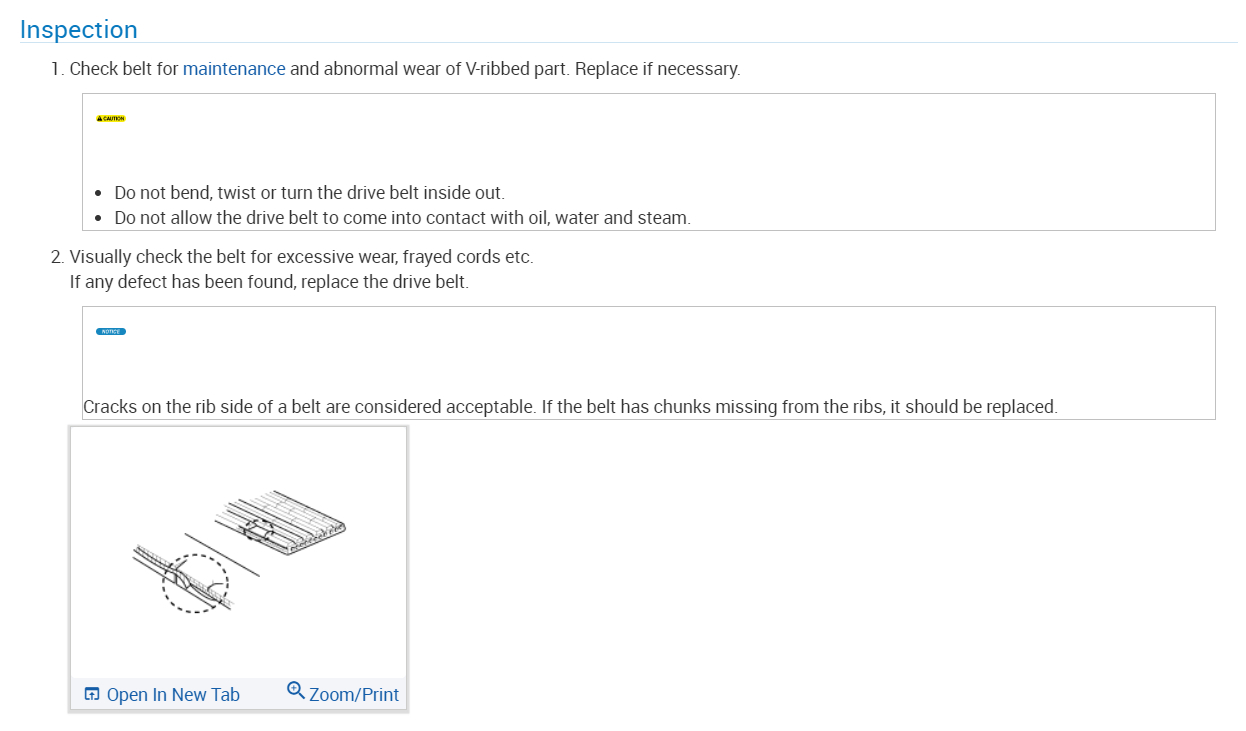The height and width of the screenshot is (731, 1246).
Task: Click the "Open In New Tab" text link
Action: [x=173, y=694]
